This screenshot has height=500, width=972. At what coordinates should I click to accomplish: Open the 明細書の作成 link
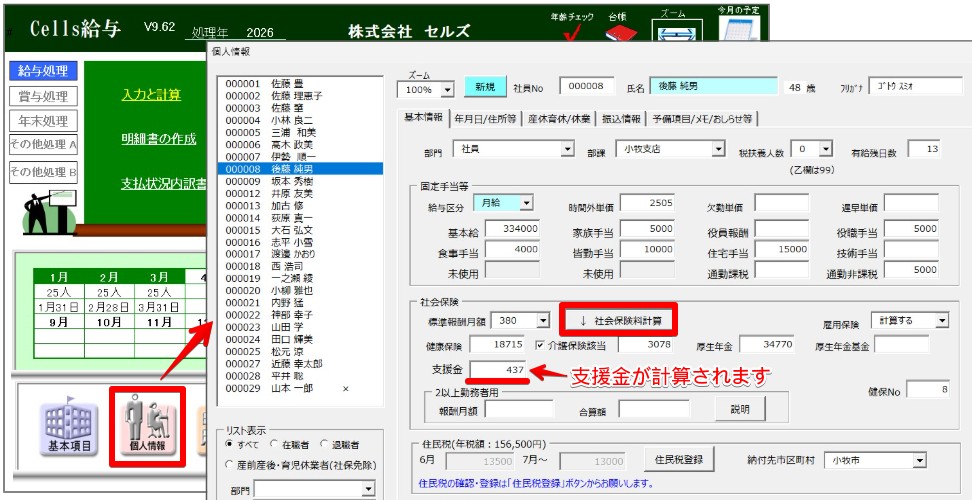(159, 139)
